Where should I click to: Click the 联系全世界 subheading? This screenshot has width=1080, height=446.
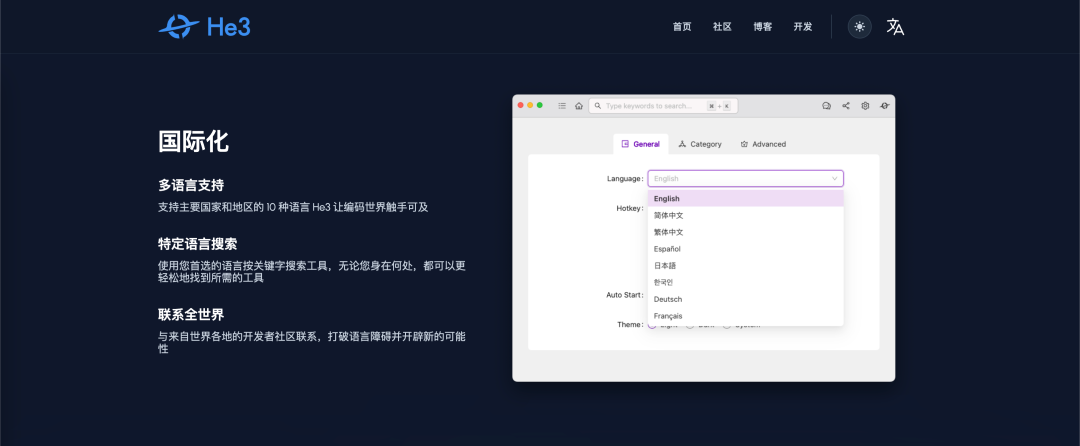[191, 315]
